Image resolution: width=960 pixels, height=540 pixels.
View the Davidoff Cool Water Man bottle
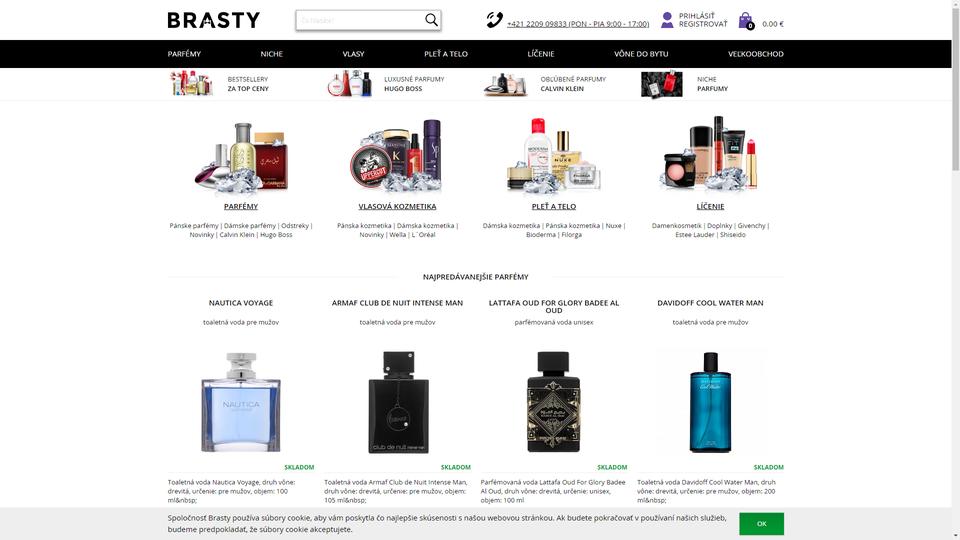click(x=710, y=402)
